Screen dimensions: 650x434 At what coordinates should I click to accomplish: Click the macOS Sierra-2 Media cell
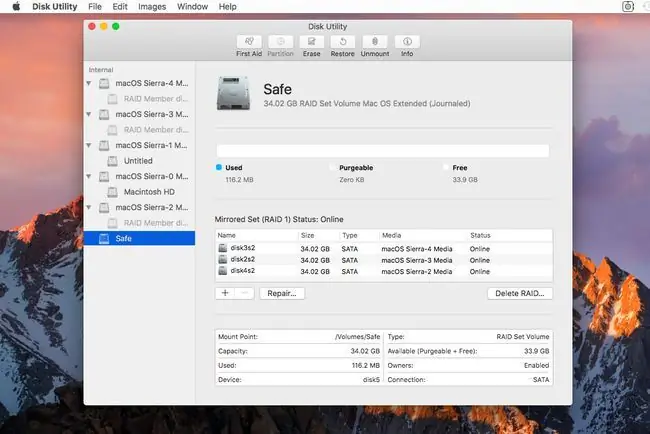pyautogui.click(x=417, y=272)
